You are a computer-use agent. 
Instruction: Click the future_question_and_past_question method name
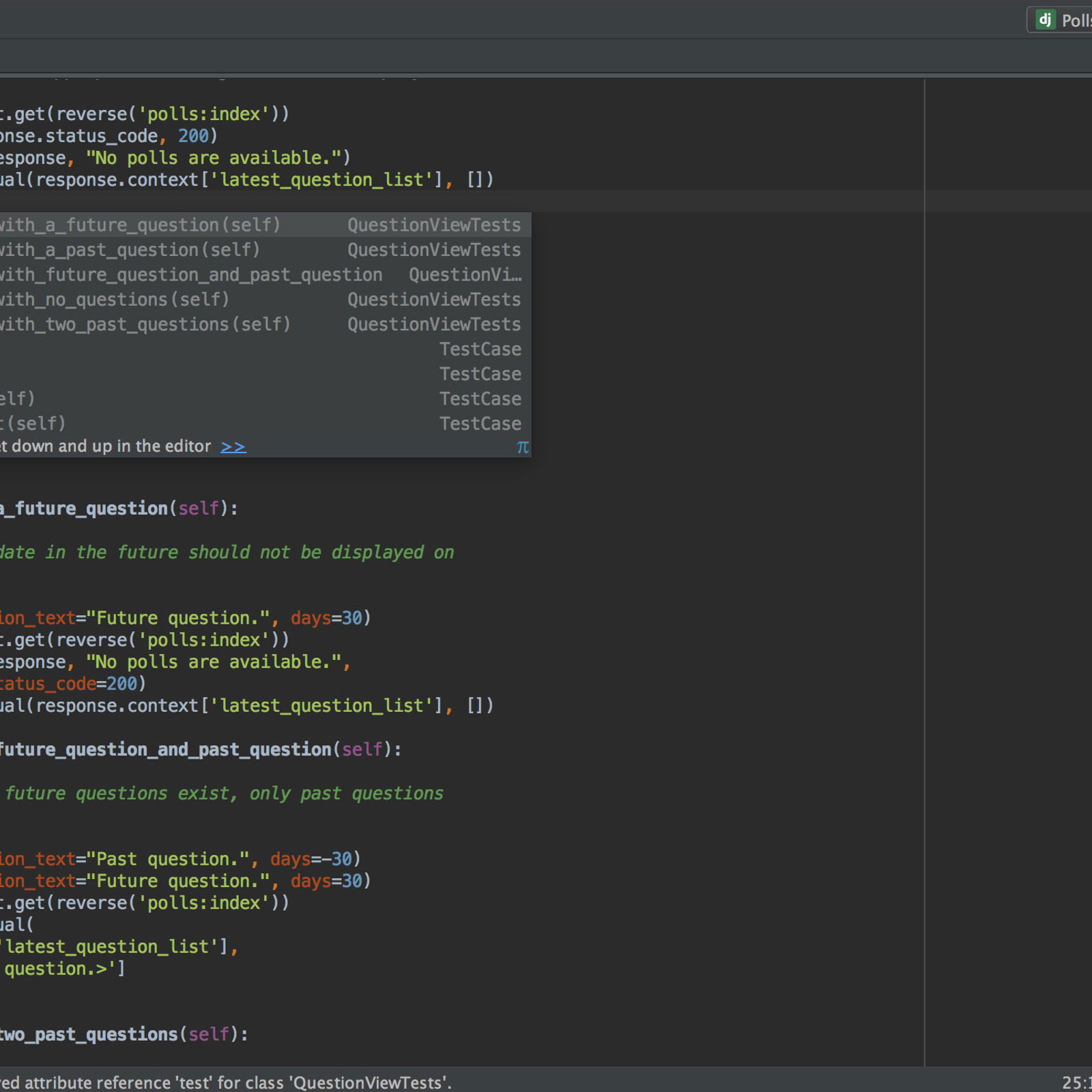[166, 749]
